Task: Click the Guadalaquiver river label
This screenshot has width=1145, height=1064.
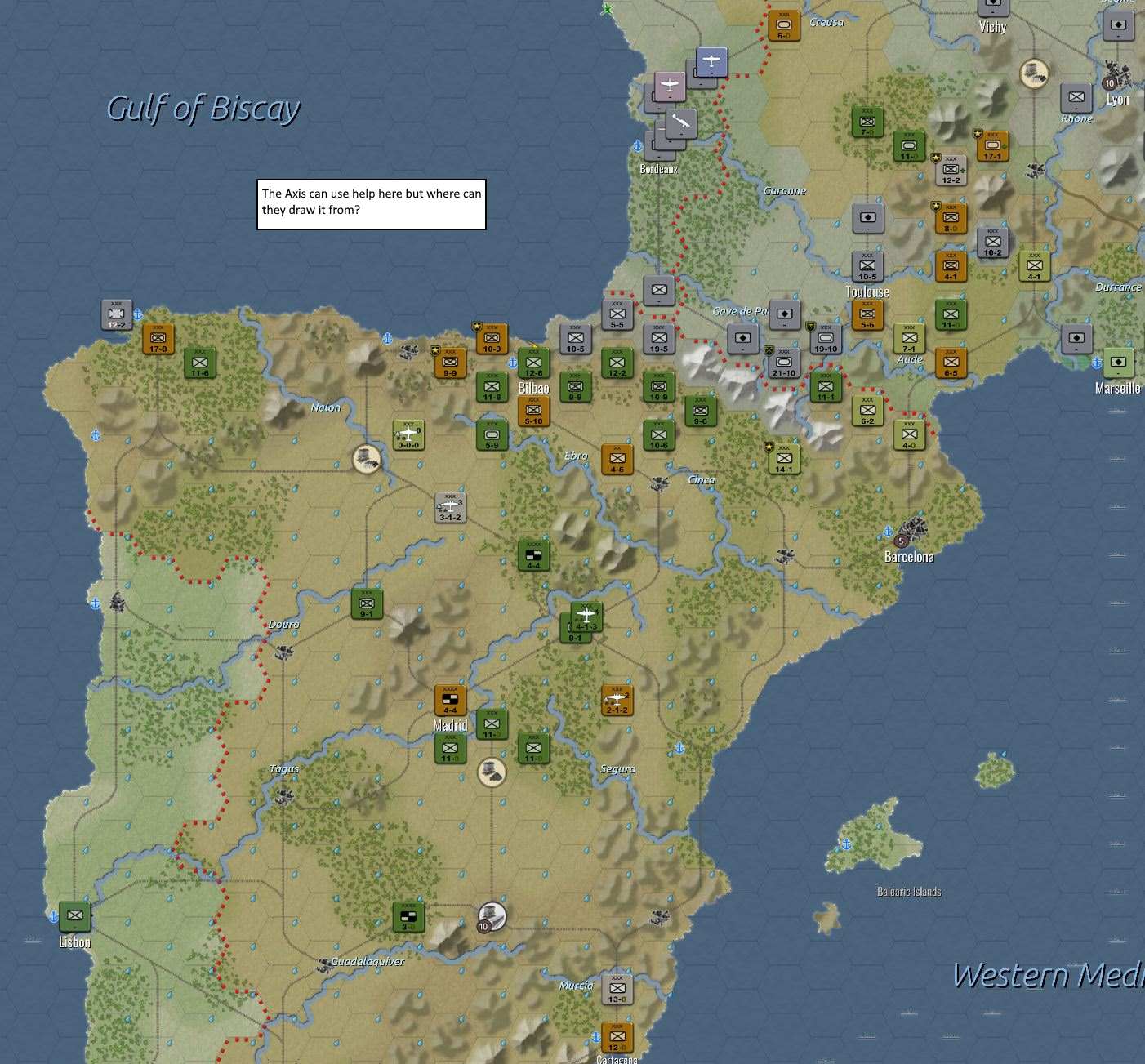Action: coord(368,961)
